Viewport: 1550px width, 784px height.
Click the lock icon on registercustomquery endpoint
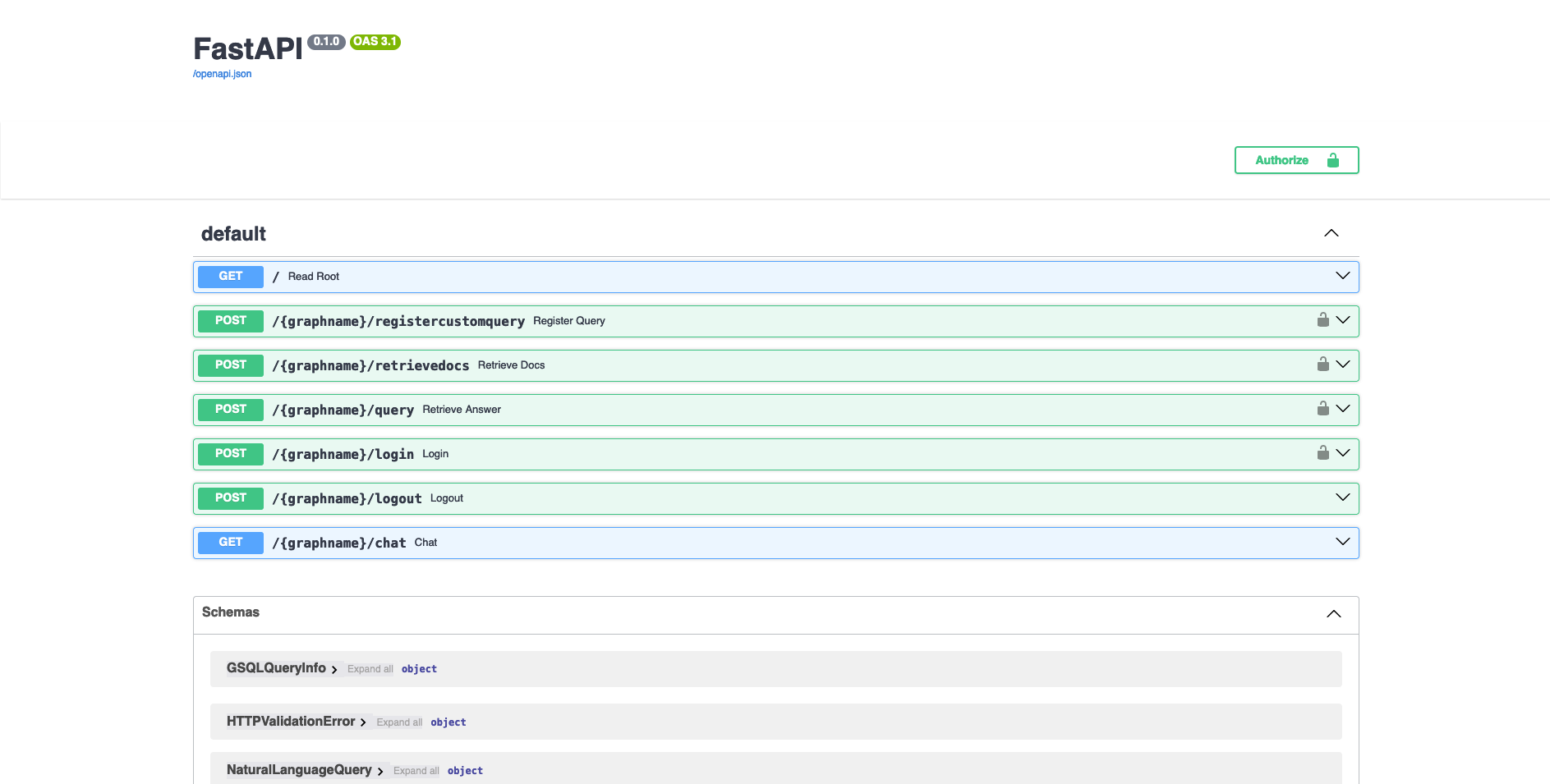click(1322, 320)
